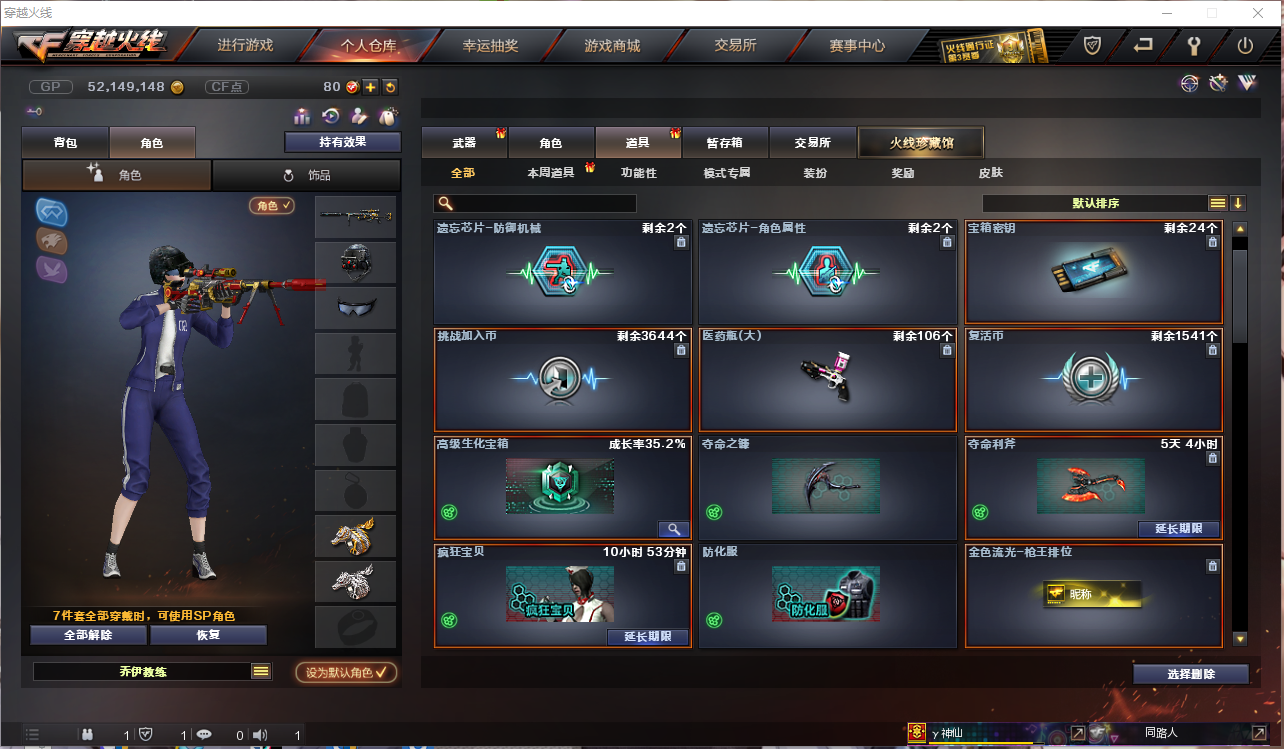Click the trash icon on 宝箱密钥 item

(x=1212, y=243)
